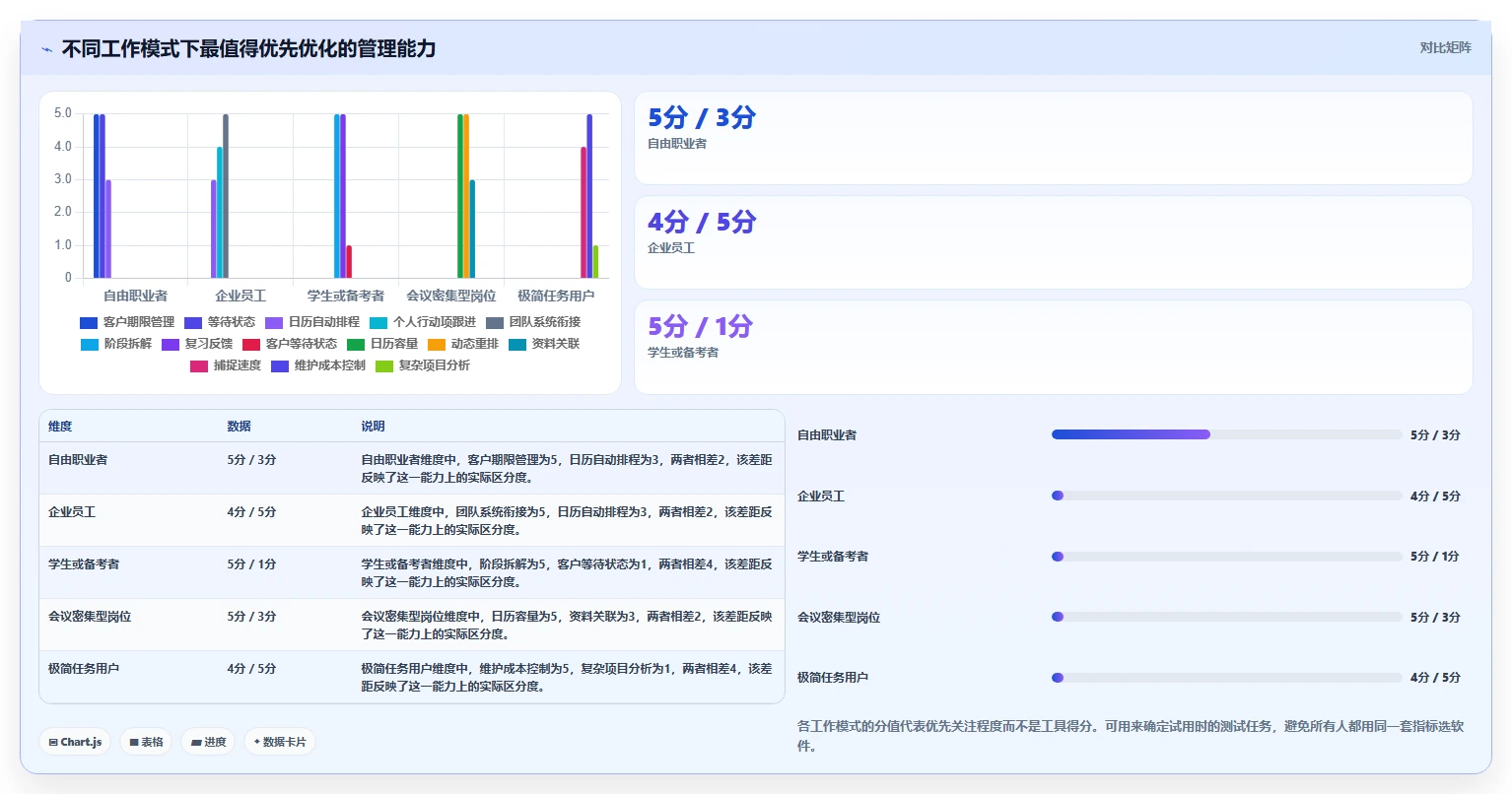Click the 学生或备考者 progress bar
Viewport: 1512px width, 794px height.
click(1226, 557)
